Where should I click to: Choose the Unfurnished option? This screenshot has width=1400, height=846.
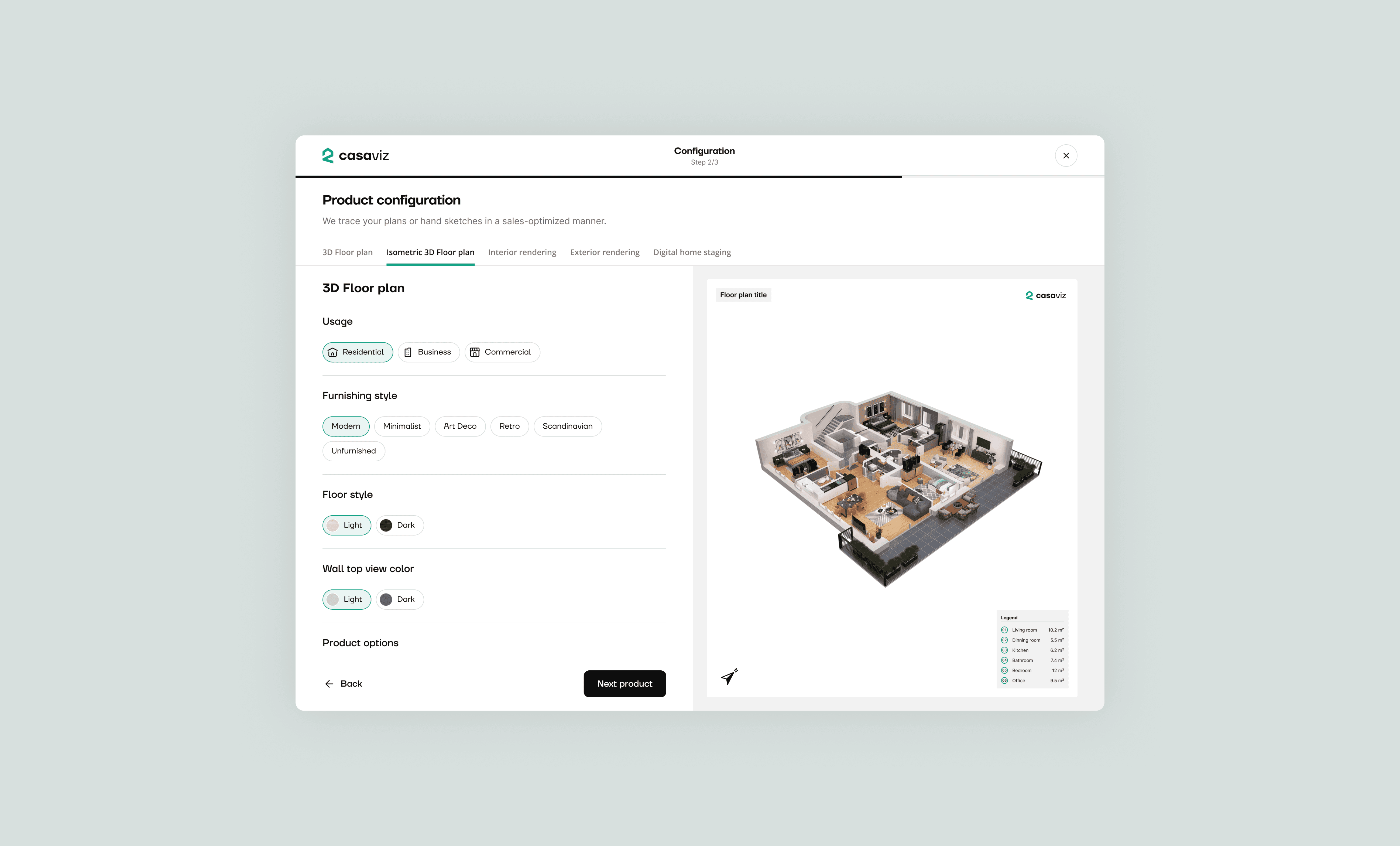click(354, 451)
